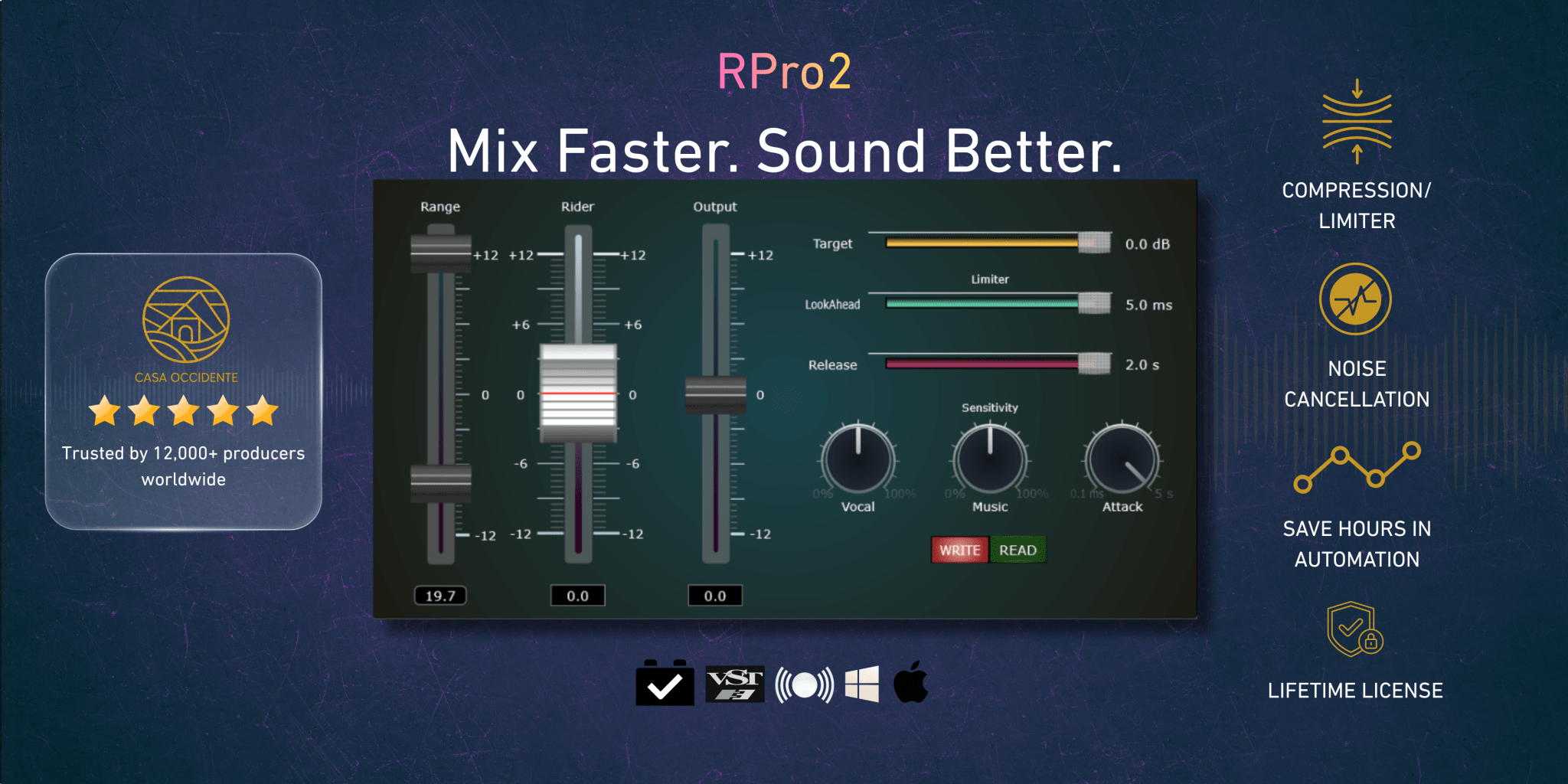
Task: Click the automation line graph icon
Action: point(1357,466)
